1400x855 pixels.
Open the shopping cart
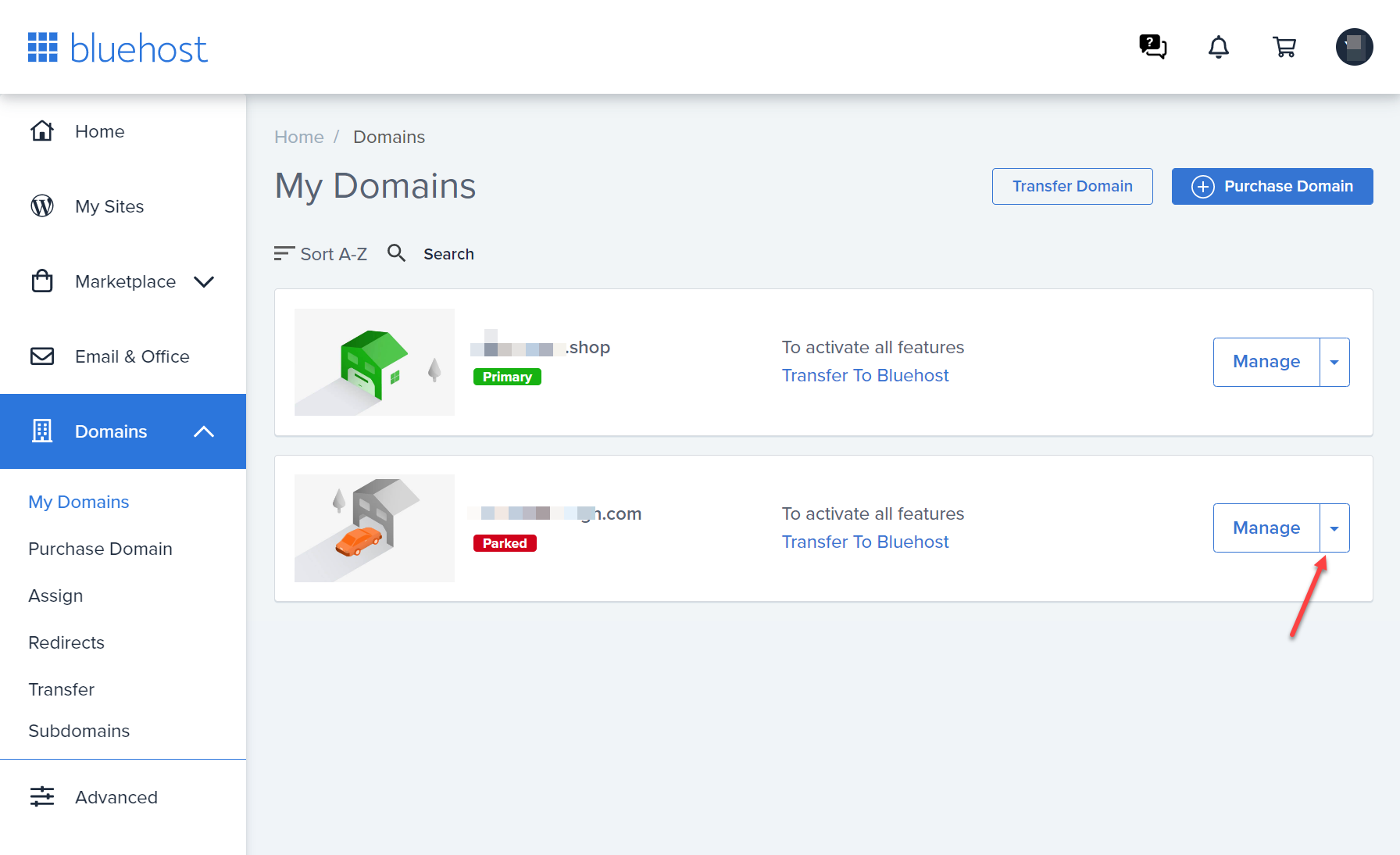1284,47
